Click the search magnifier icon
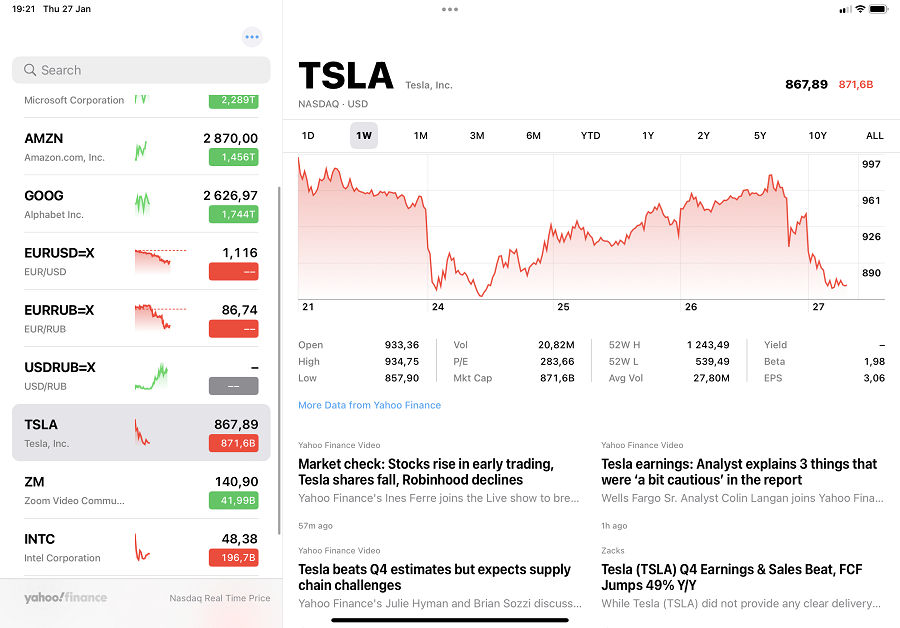 (x=30, y=70)
